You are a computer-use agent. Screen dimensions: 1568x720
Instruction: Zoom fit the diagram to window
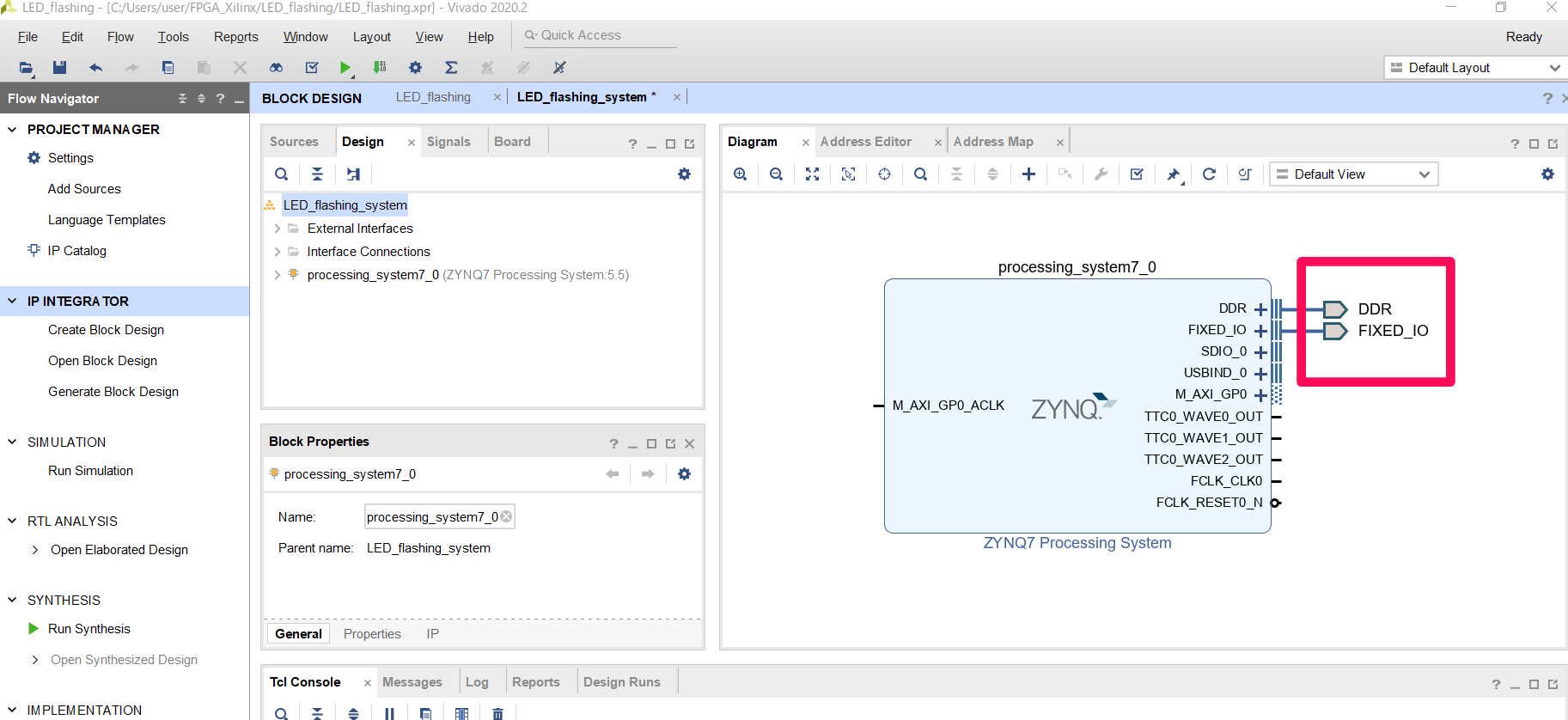812,174
